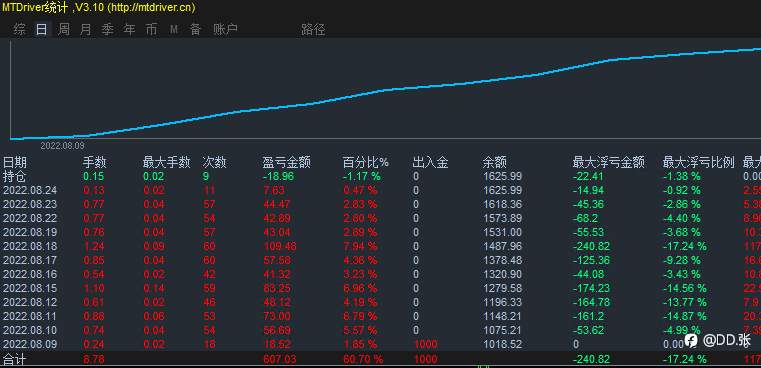
Task: Click the 1.24 lots value
Action: (x=93, y=247)
